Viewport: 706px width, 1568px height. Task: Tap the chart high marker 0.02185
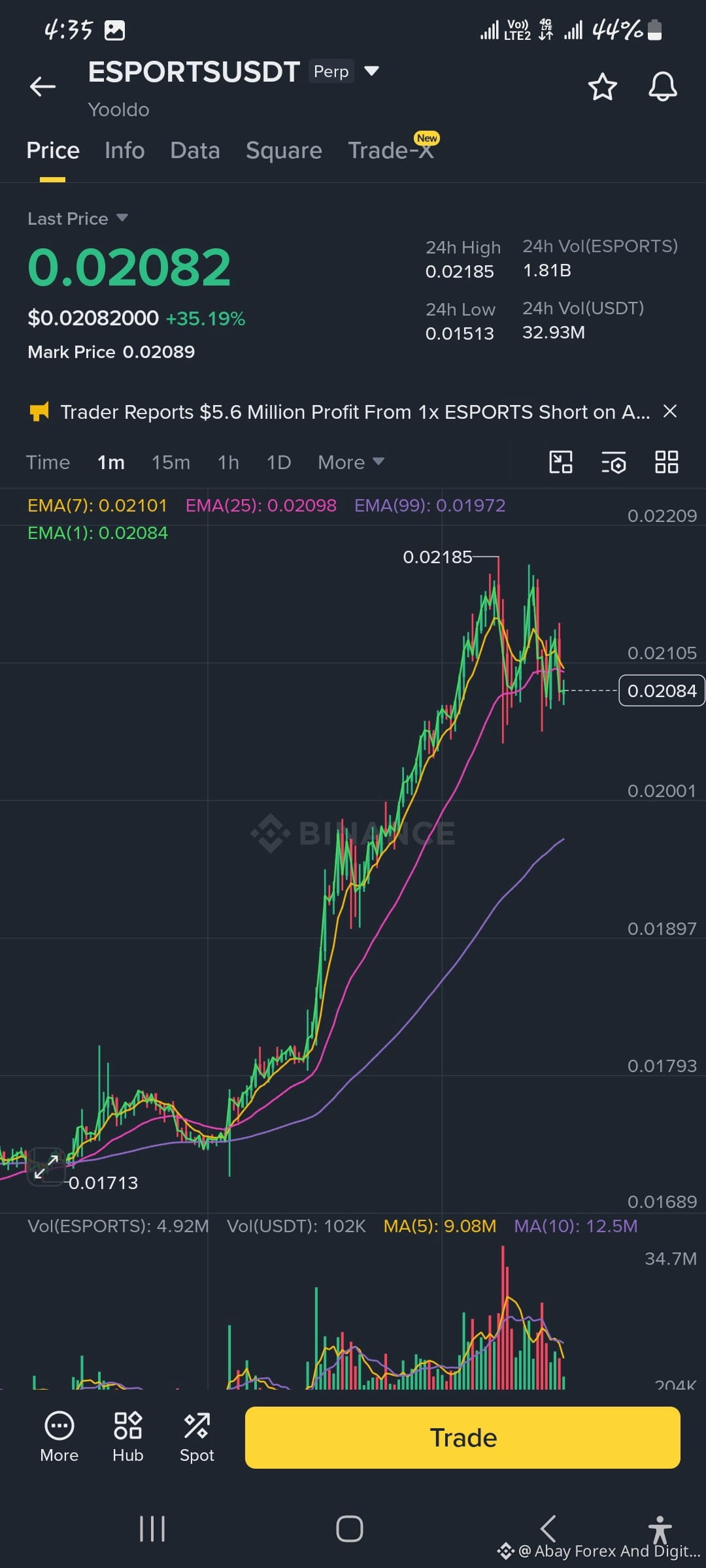point(437,557)
